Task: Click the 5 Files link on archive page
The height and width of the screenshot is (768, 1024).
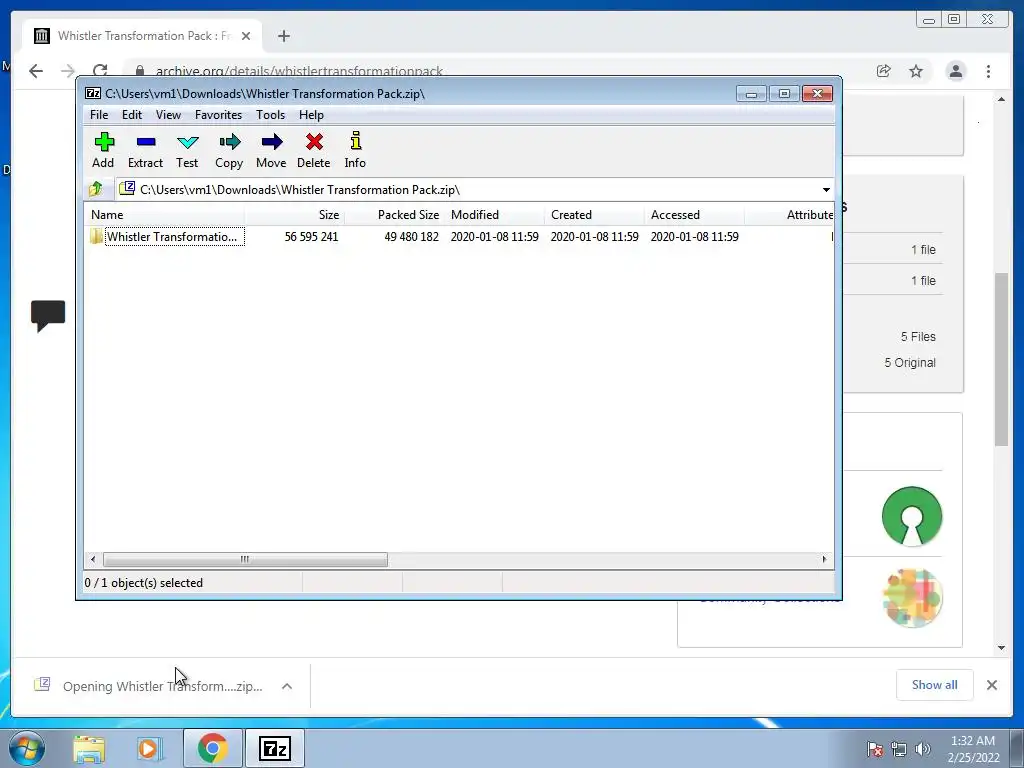Action: click(918, 337)
